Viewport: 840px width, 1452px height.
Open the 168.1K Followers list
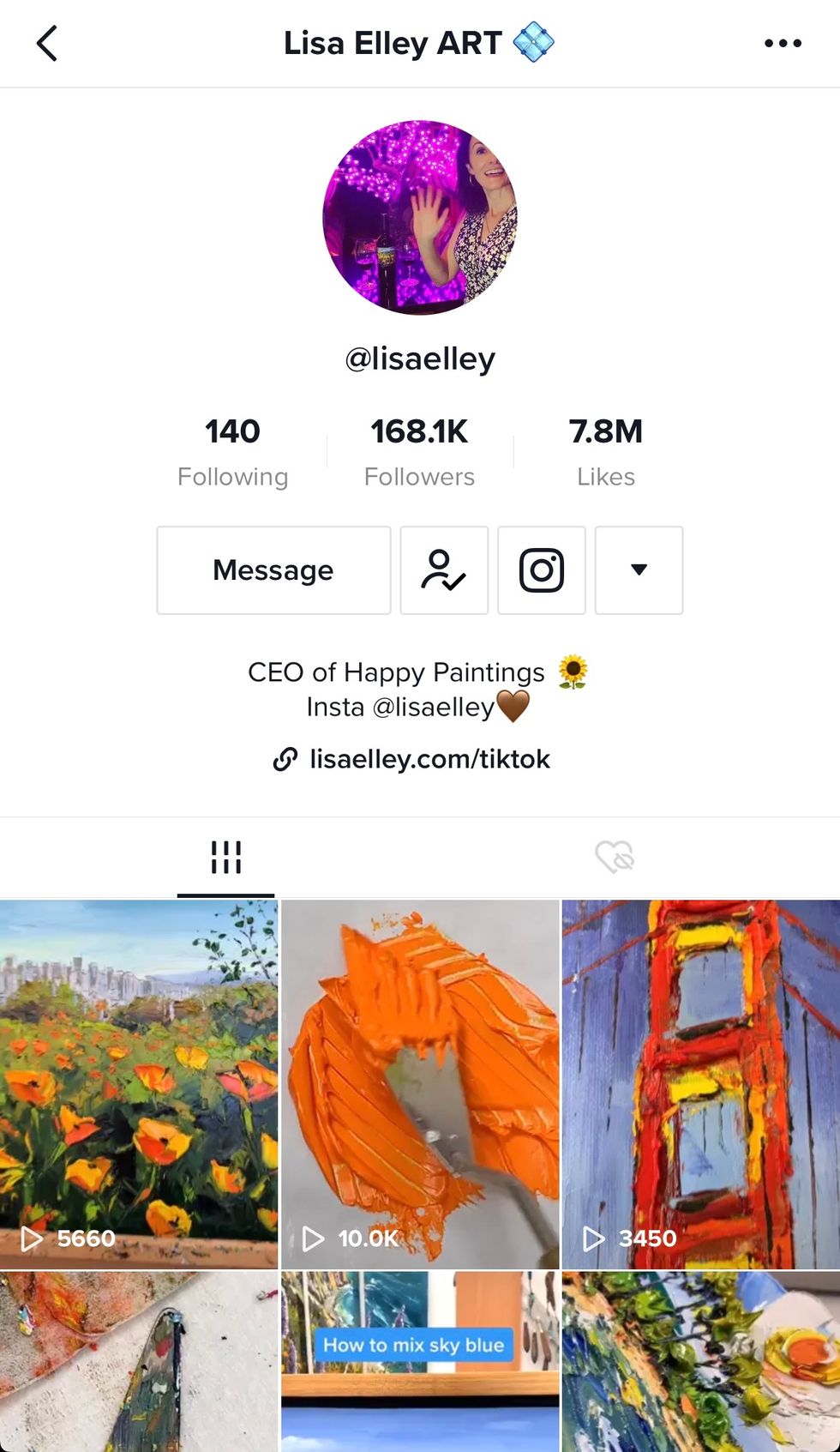[419, 452]
